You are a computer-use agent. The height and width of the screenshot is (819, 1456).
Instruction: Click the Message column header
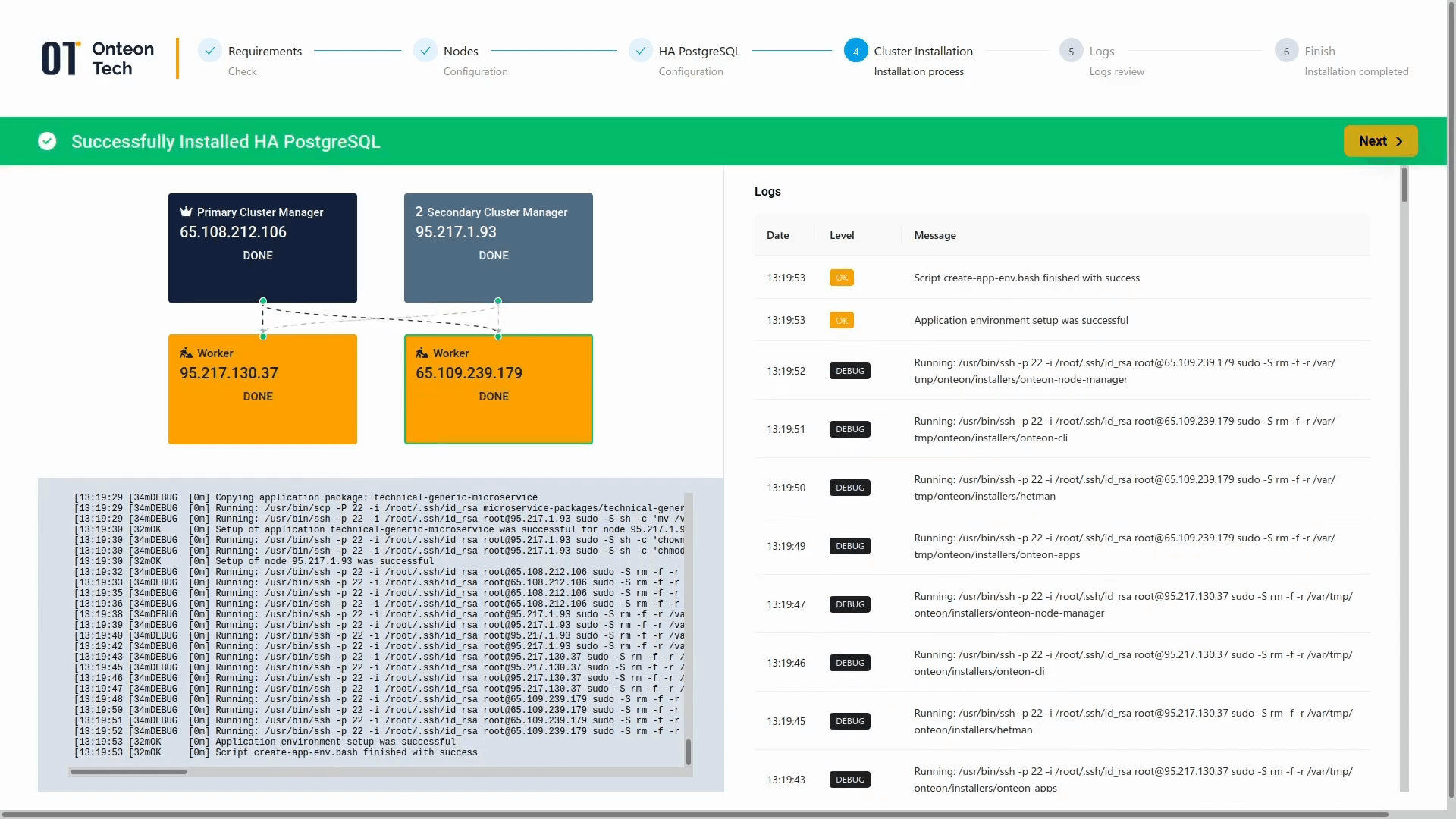coord(934,235)
